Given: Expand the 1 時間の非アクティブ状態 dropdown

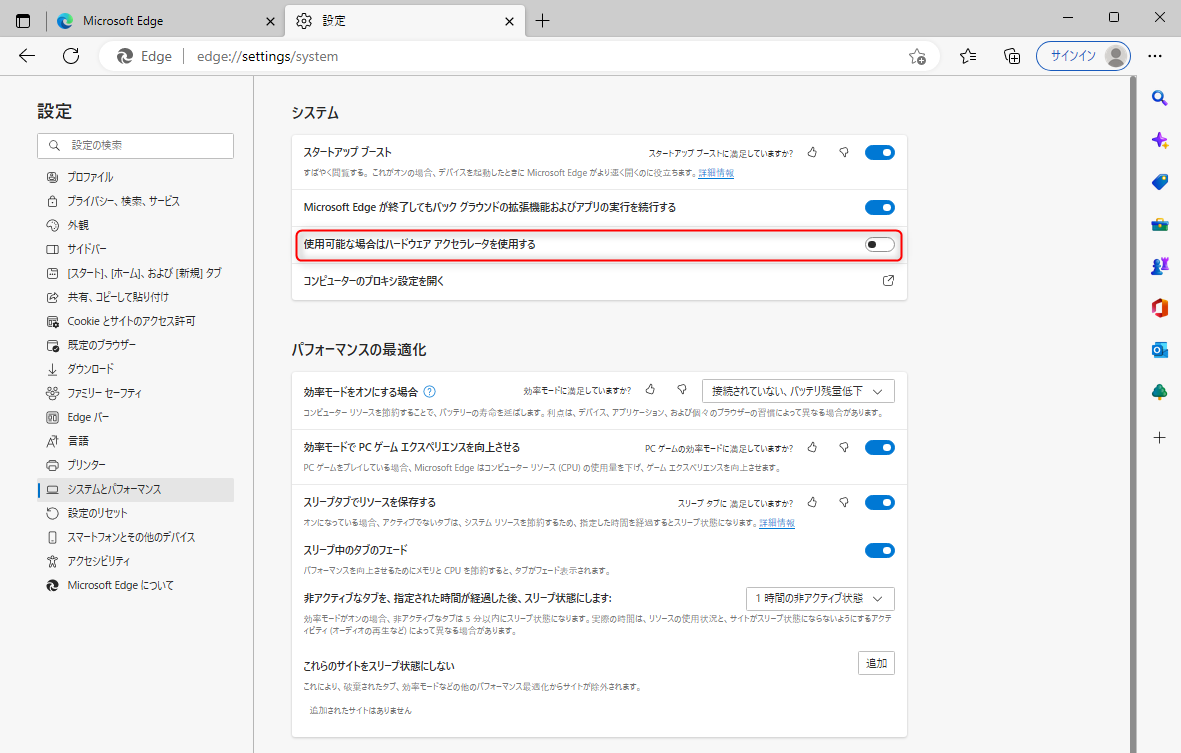Looking at the screenshot, I should pos(820,598).
